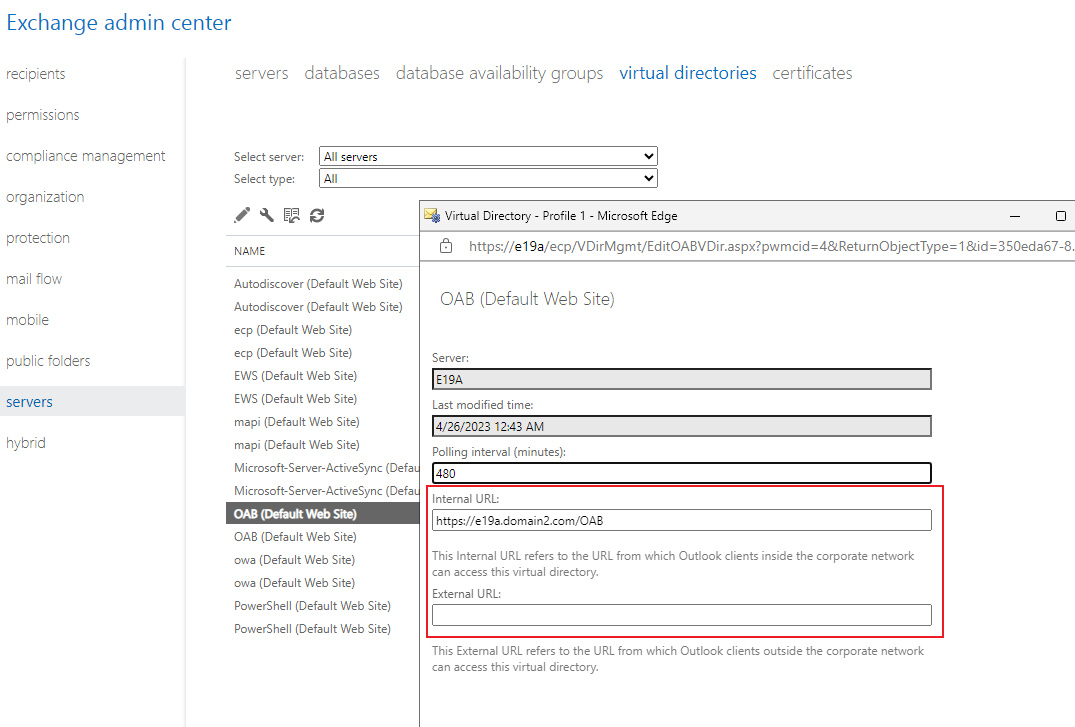Screen dimensions: 1075x727
Task: Go to the mobile section
Action: coord(27,320)
